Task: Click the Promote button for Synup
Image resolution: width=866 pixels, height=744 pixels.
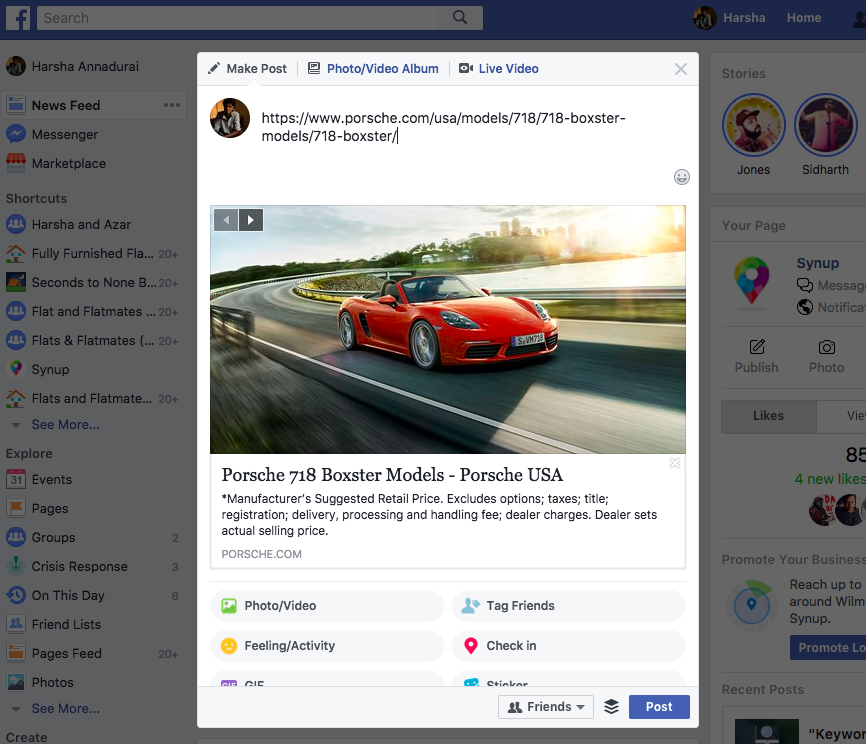Action: tap(828, 647)
